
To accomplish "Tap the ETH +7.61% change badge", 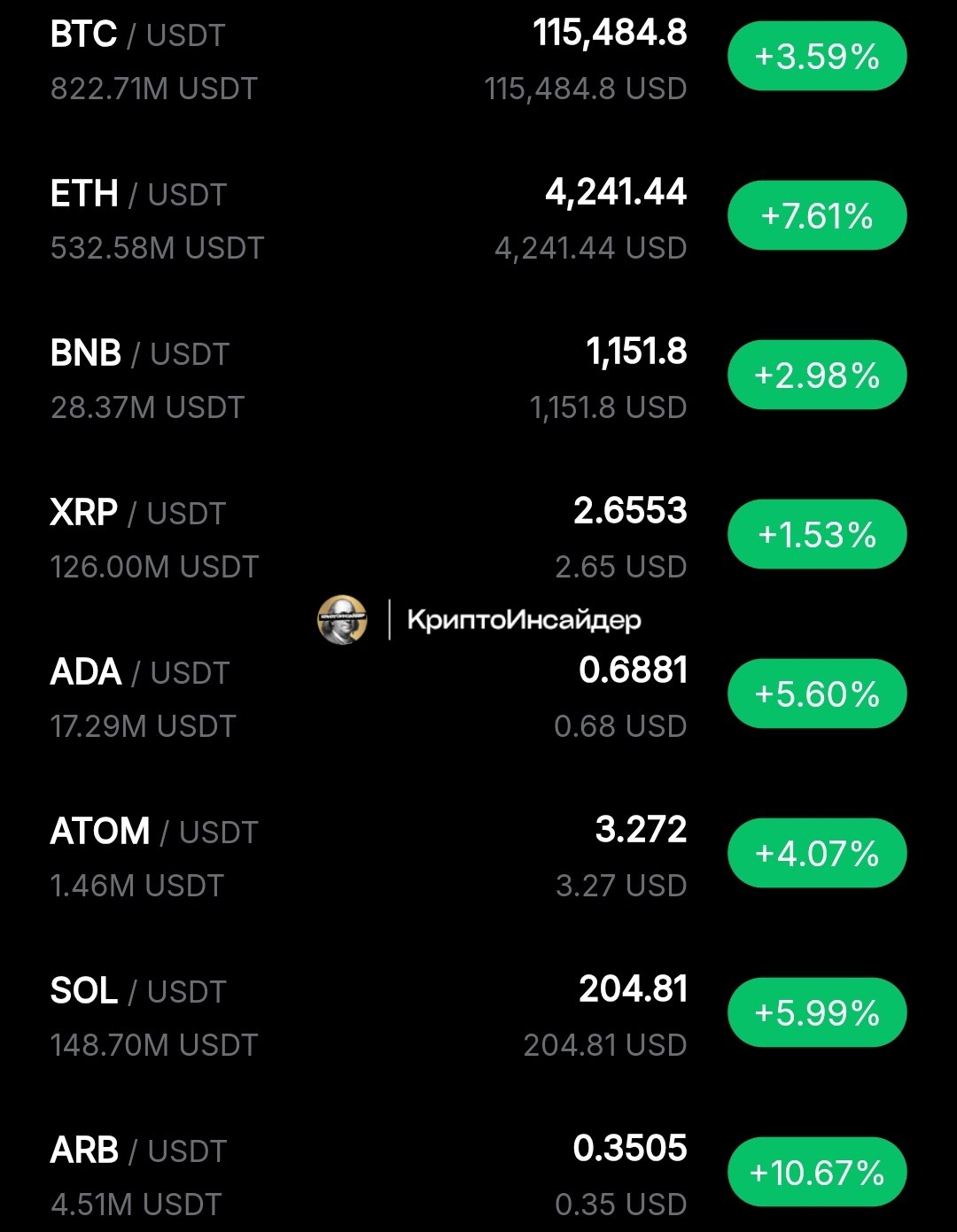I will [x=817, y=216].
